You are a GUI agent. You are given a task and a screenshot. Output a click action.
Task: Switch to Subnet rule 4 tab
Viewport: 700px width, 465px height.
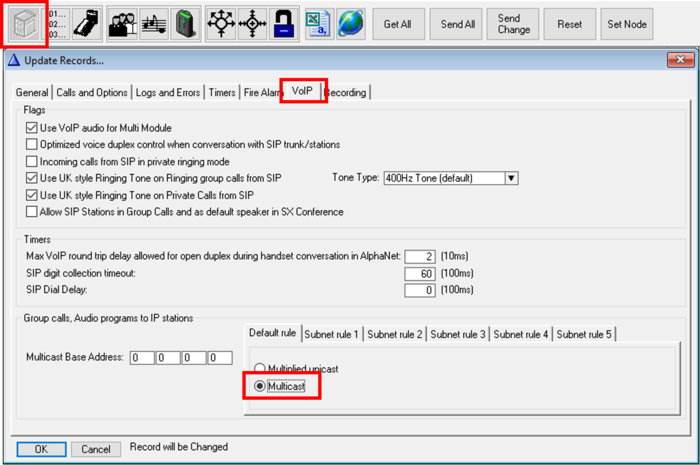pyautogui.click(x=521, y=334)
